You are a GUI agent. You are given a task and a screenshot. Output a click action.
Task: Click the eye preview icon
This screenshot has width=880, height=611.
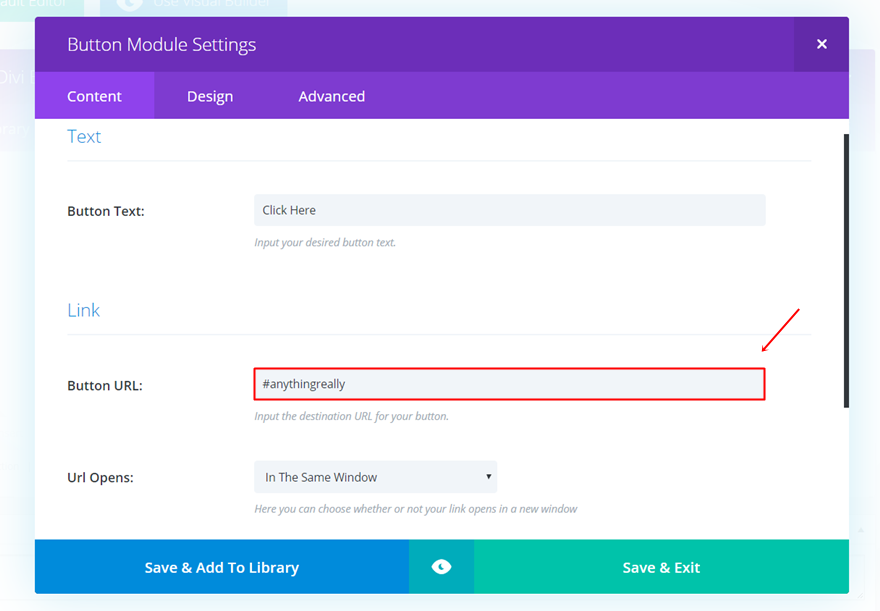pyautogui.click(x=441, y=567)
